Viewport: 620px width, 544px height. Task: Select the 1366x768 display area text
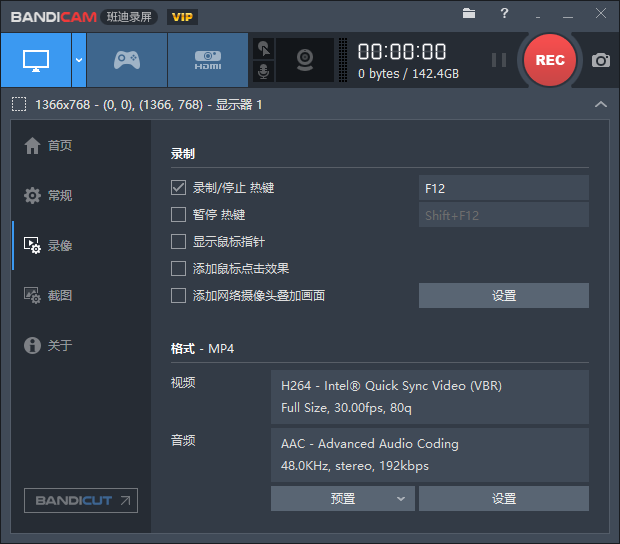(148, 105)
